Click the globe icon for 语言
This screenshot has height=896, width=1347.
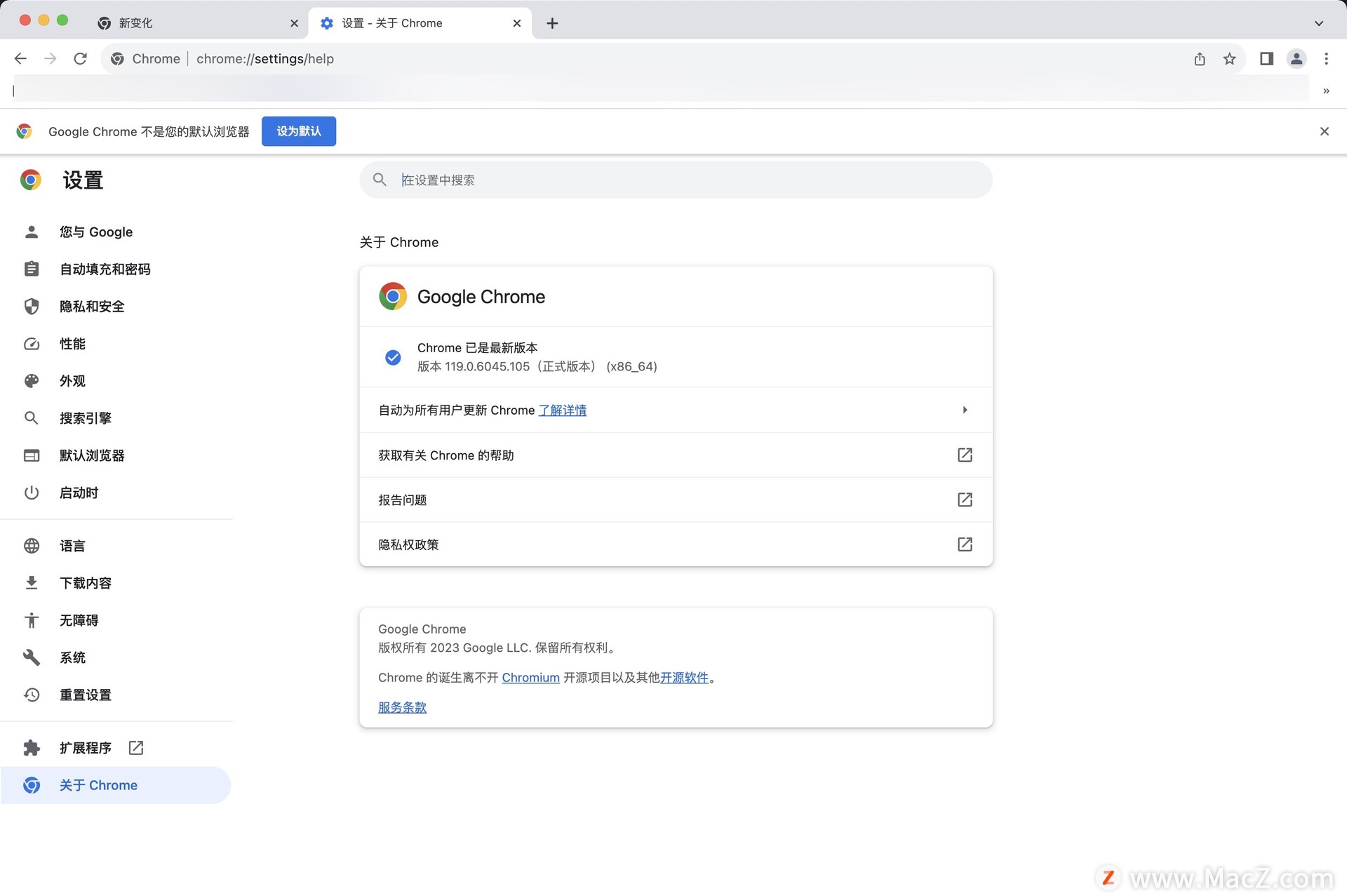pyautogui.click(x=32, y=546)
